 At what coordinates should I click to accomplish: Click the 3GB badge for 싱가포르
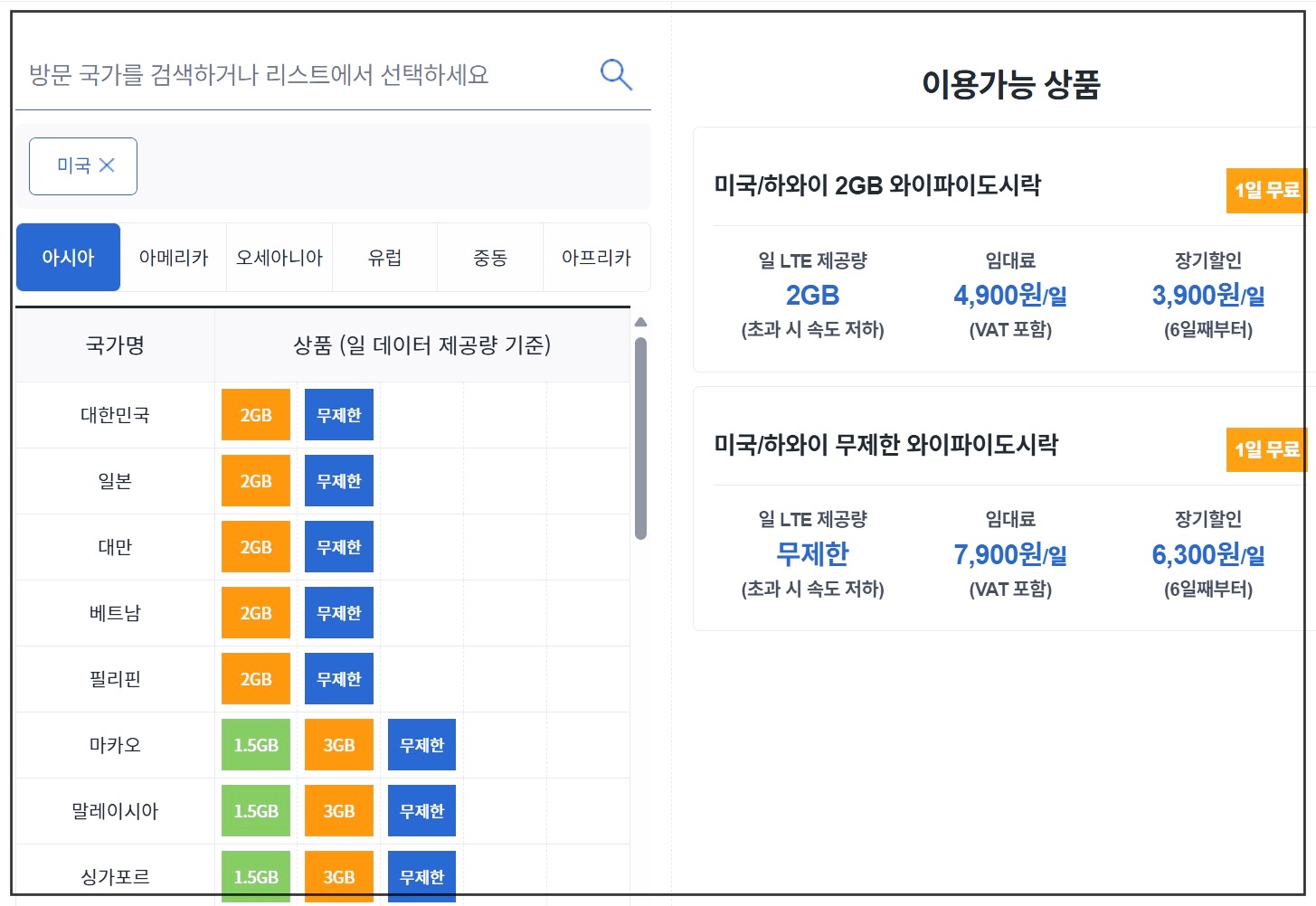coord(338,875)
